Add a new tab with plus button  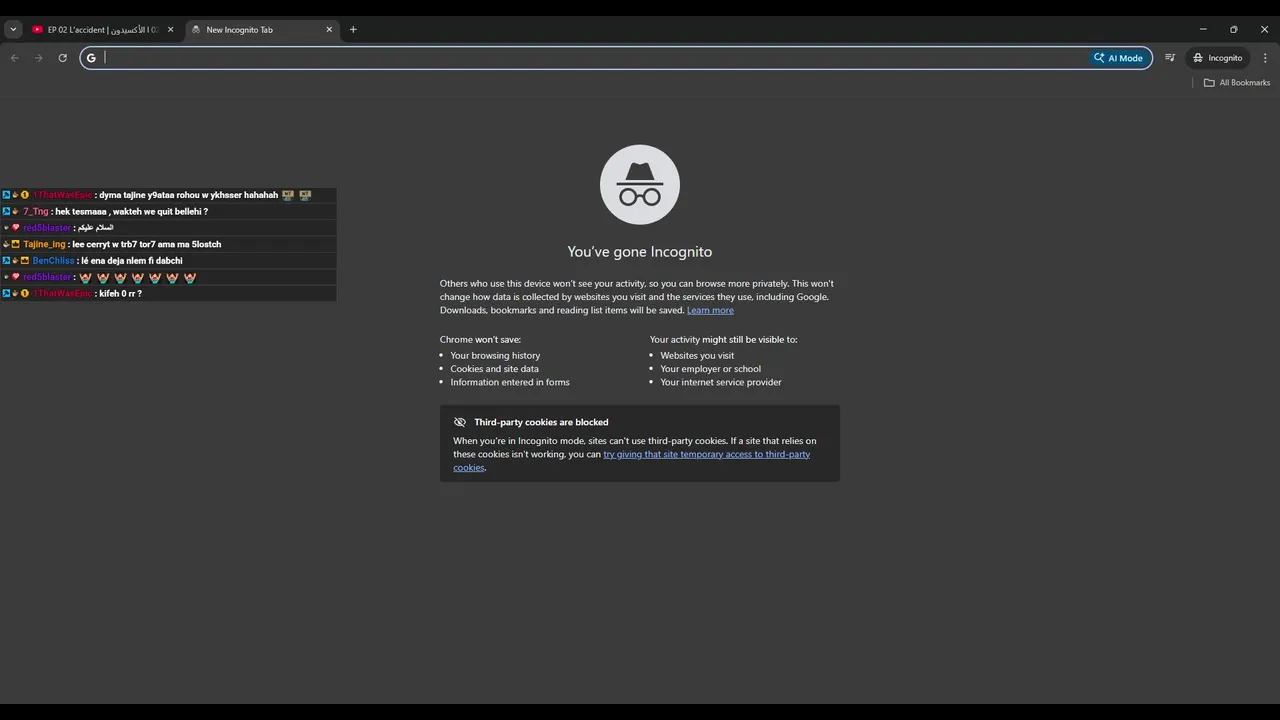(353, 30)
